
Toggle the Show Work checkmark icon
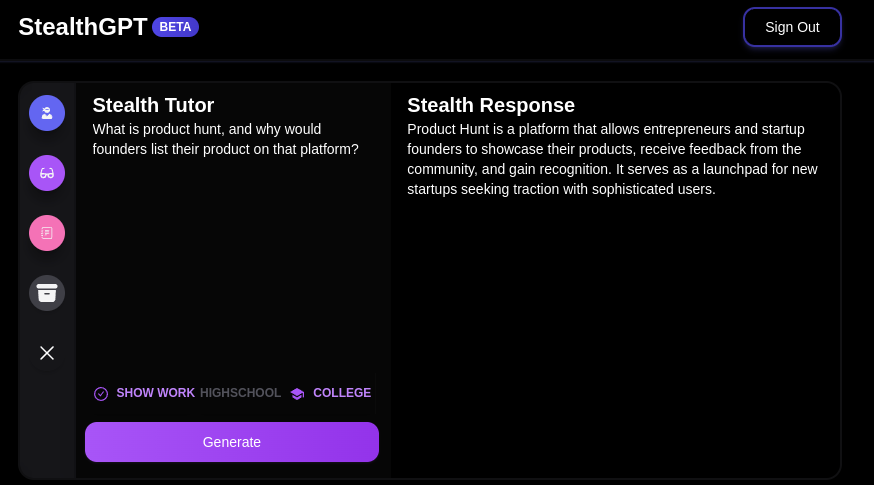point(101,394)
